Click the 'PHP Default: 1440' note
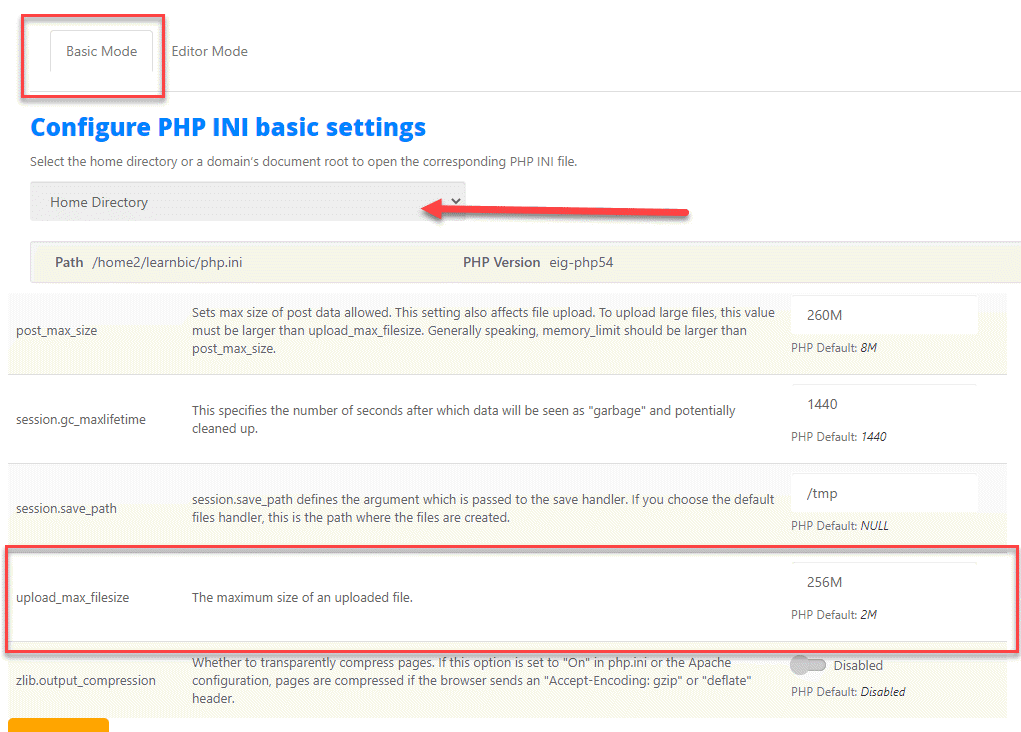This screenshot has width=1021, height=732. (839, 436)
